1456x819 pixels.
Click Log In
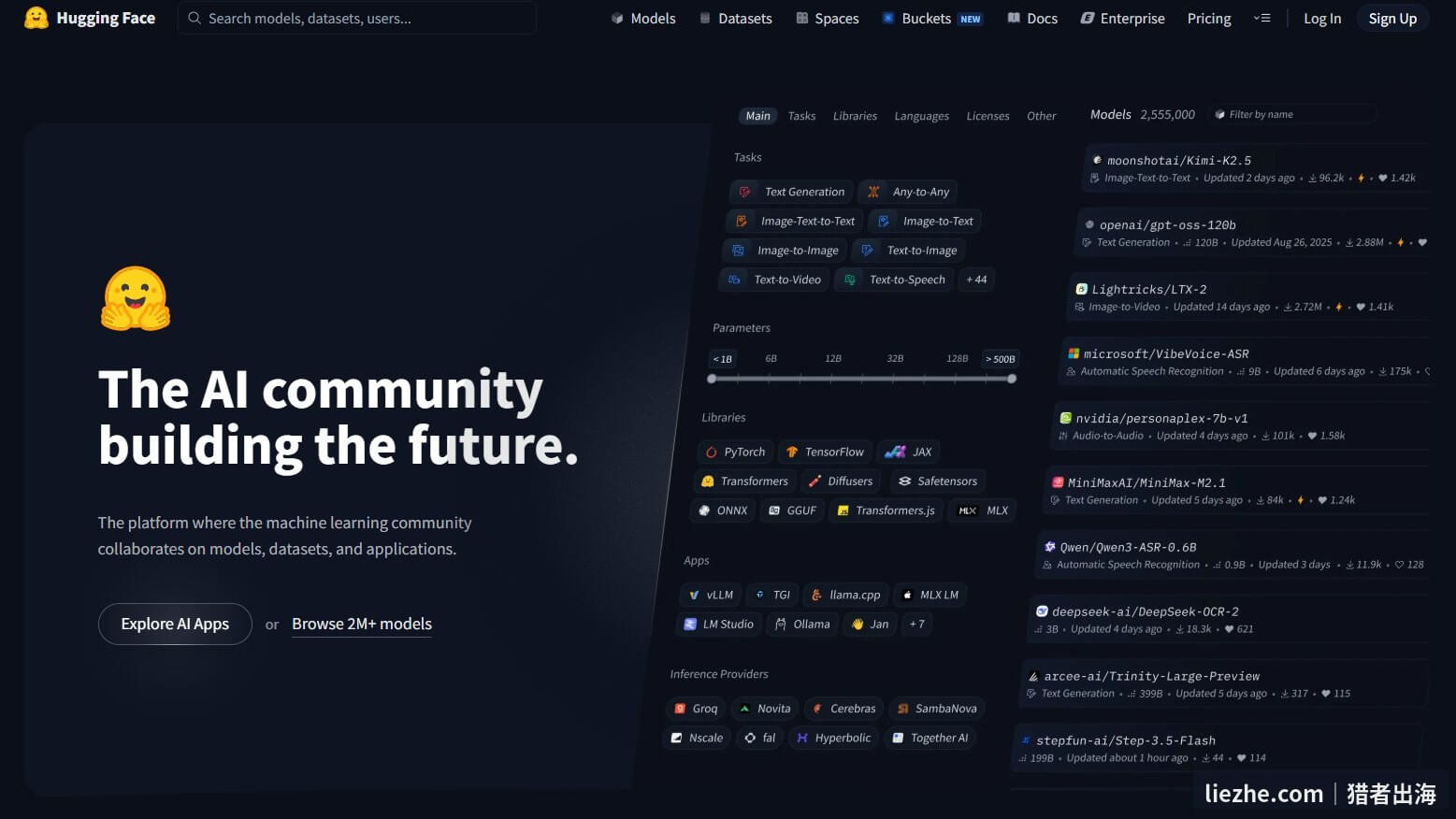click(1322, 18)
